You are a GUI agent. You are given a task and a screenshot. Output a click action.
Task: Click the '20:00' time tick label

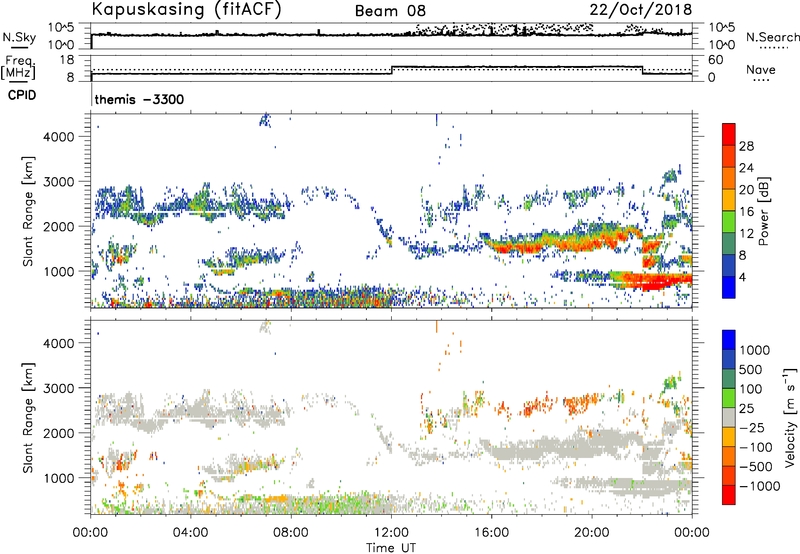592,533
